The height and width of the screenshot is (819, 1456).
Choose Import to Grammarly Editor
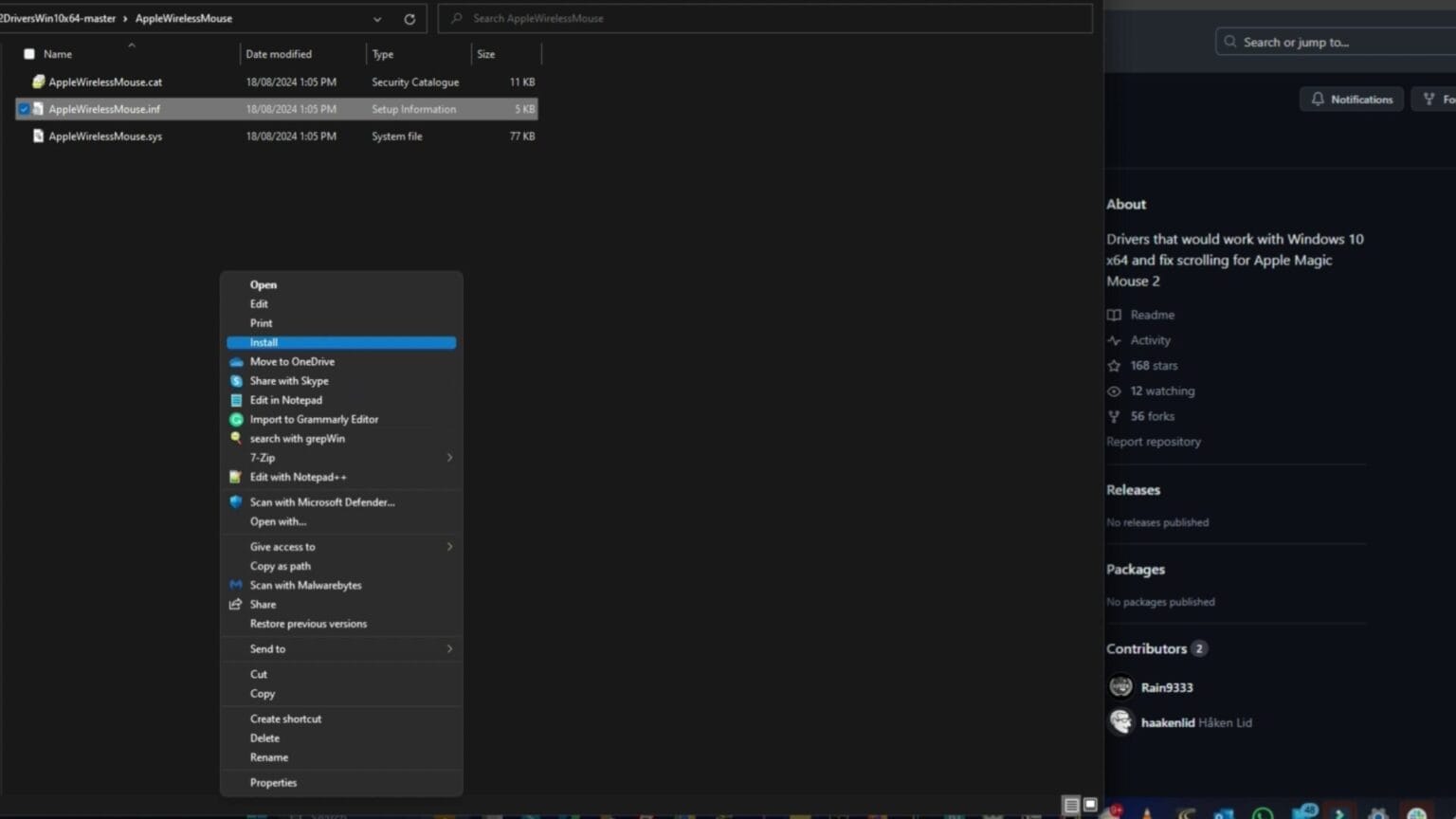[x=313, y=419]
